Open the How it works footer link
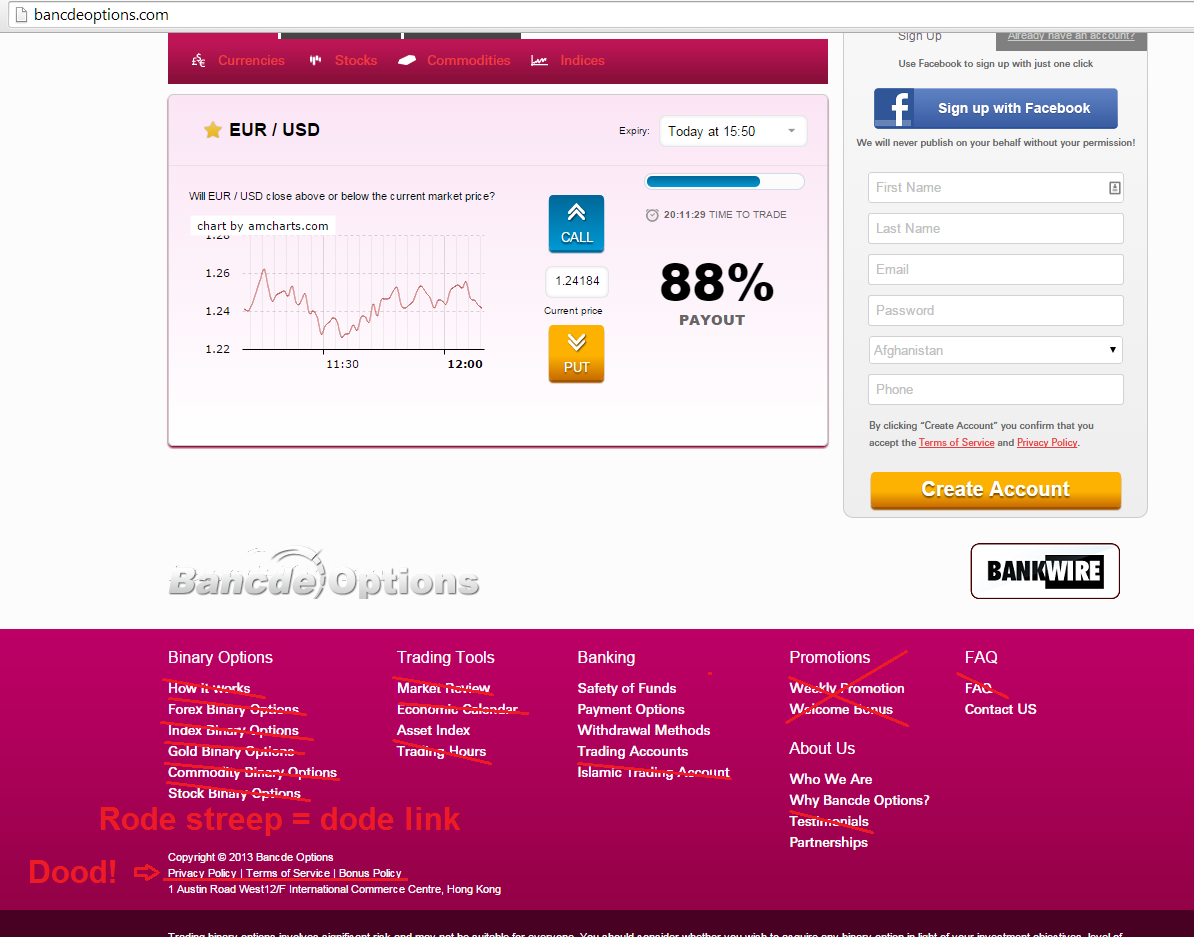The height and width of the screenshot is (937, 1194). pos(209,688)
